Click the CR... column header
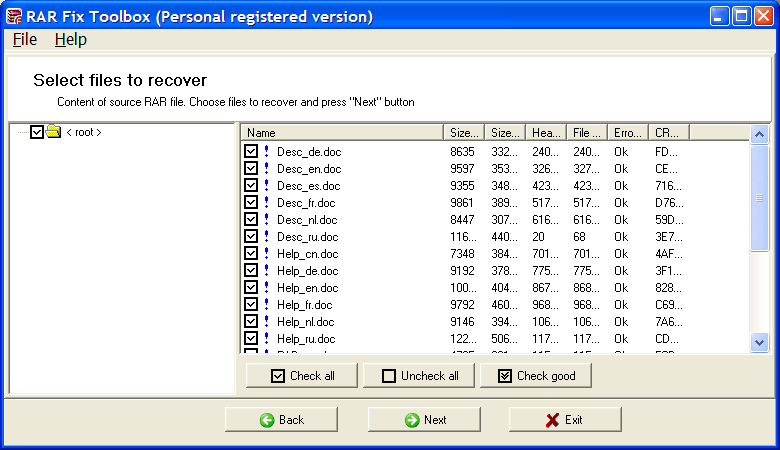Image resolution: width=780 pixels, height=450 pixels. pyautogui.click(x=669, y=133)
